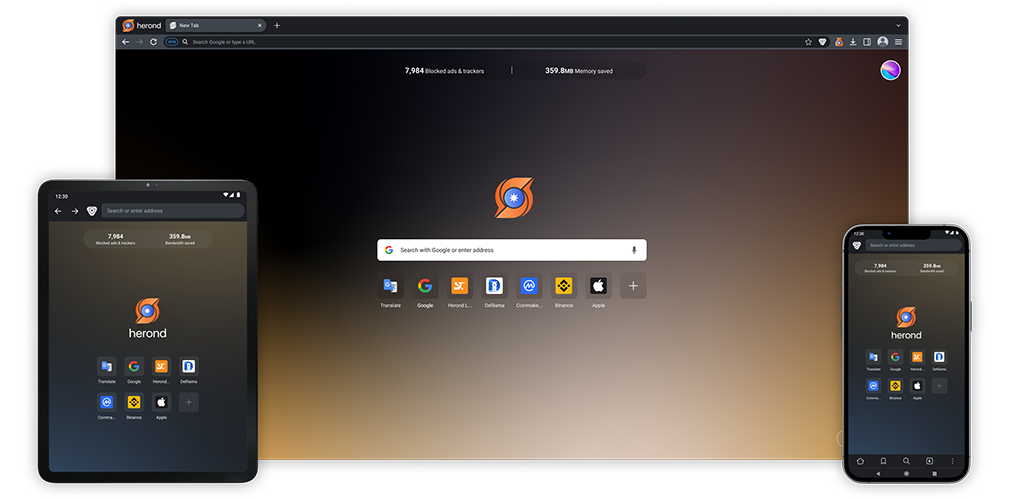Tap Search in the phone bottom bar
The image size is (1024, 500).
point(906,461)
